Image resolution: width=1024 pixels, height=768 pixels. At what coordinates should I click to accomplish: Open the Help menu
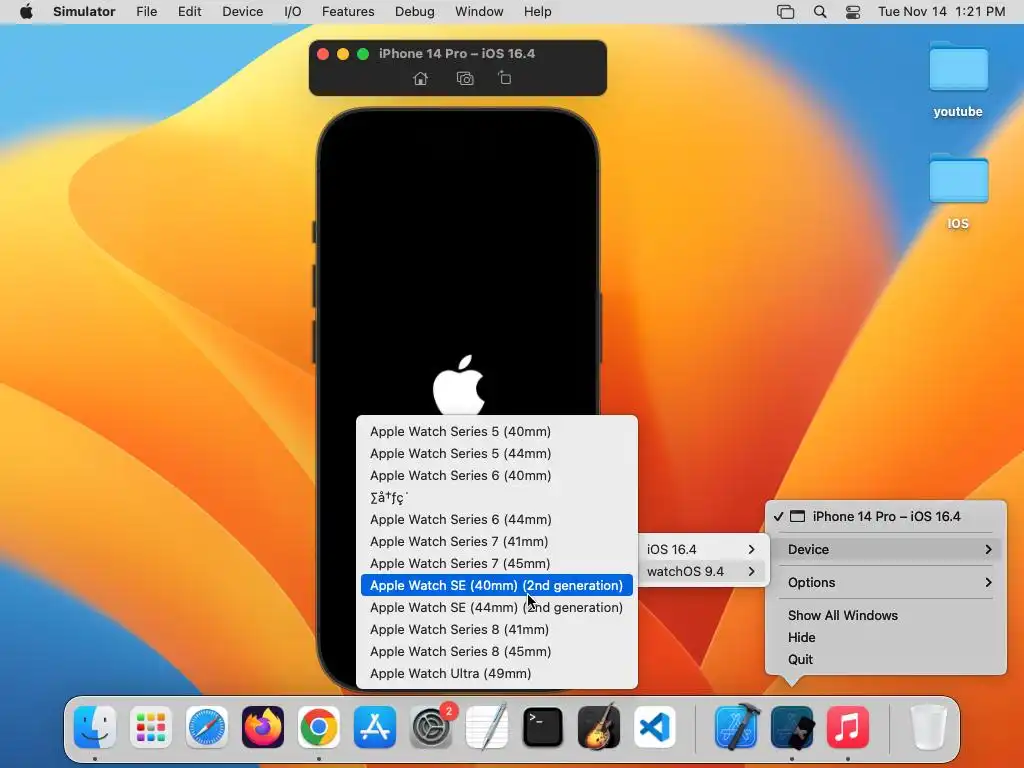[537, 12]
